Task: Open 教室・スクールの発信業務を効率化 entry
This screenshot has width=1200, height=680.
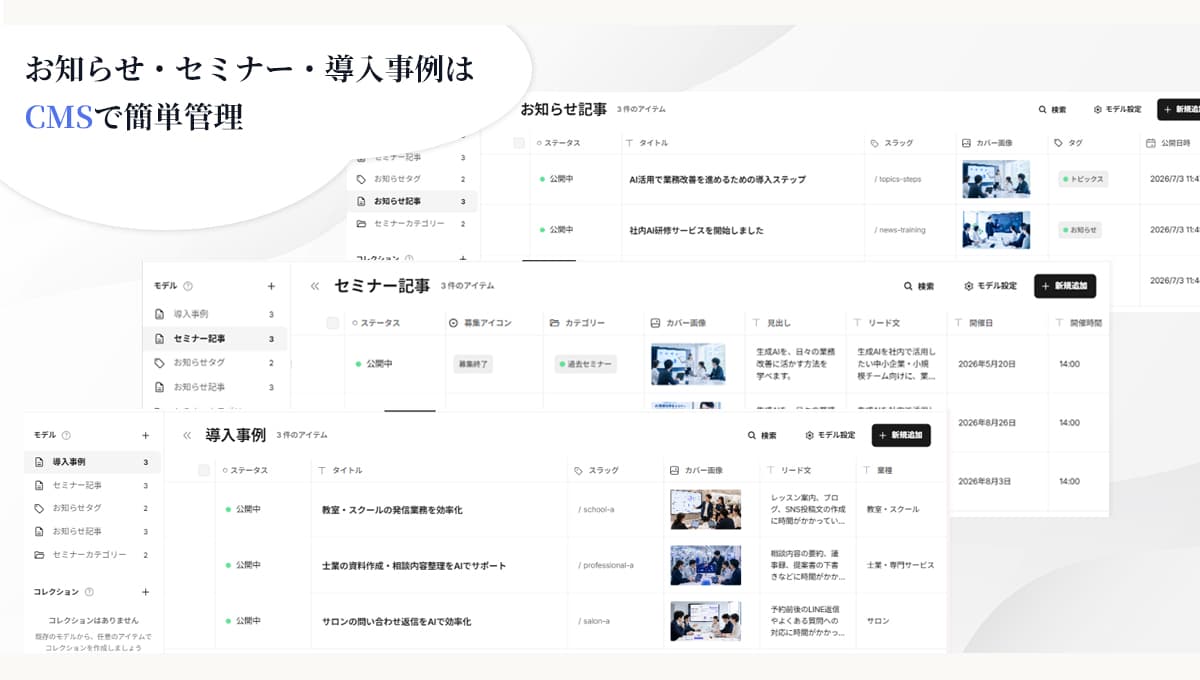Action: pos(392,510)
